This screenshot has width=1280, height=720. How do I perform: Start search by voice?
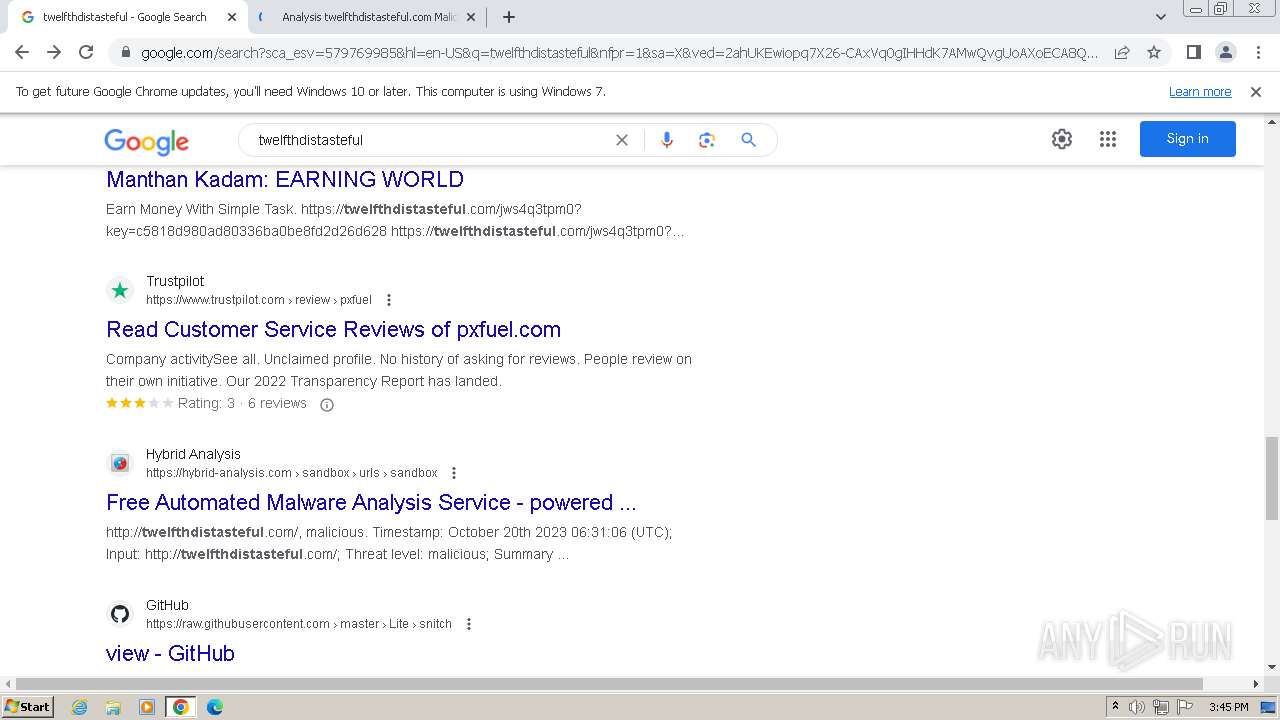tap(667, 140)
